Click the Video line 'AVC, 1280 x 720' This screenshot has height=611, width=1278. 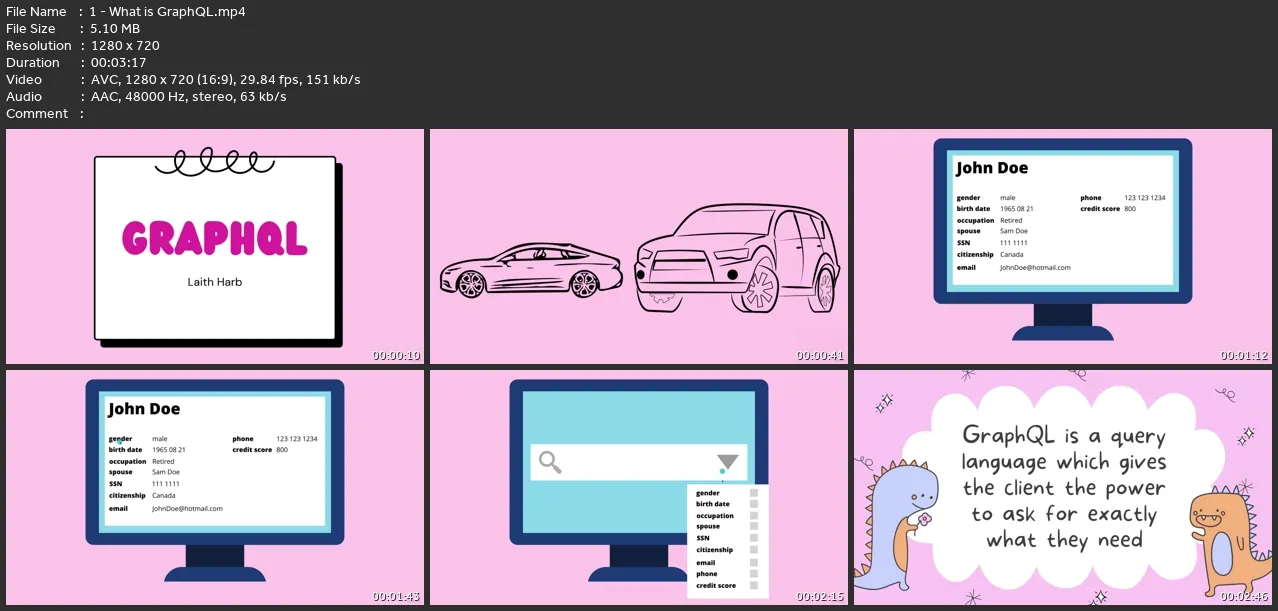click(x=226, y=80)
